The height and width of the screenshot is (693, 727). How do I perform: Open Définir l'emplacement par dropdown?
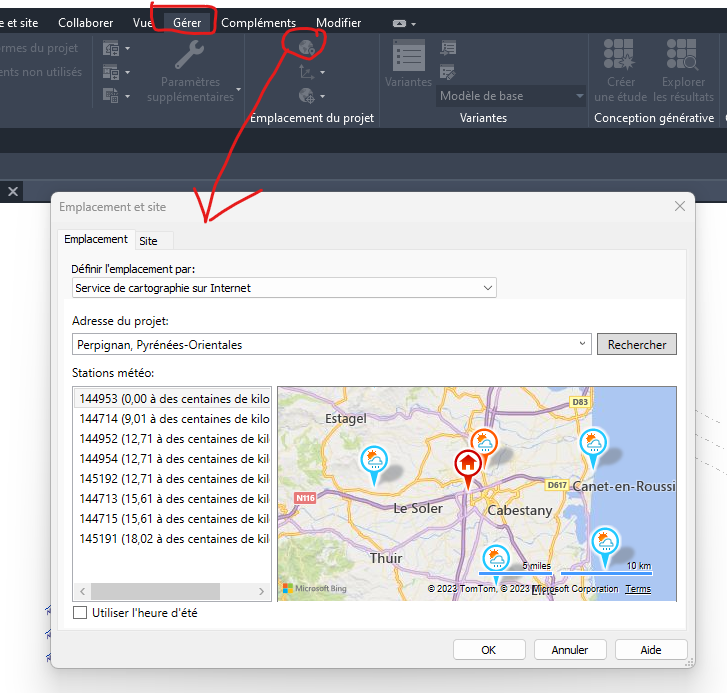284,288
